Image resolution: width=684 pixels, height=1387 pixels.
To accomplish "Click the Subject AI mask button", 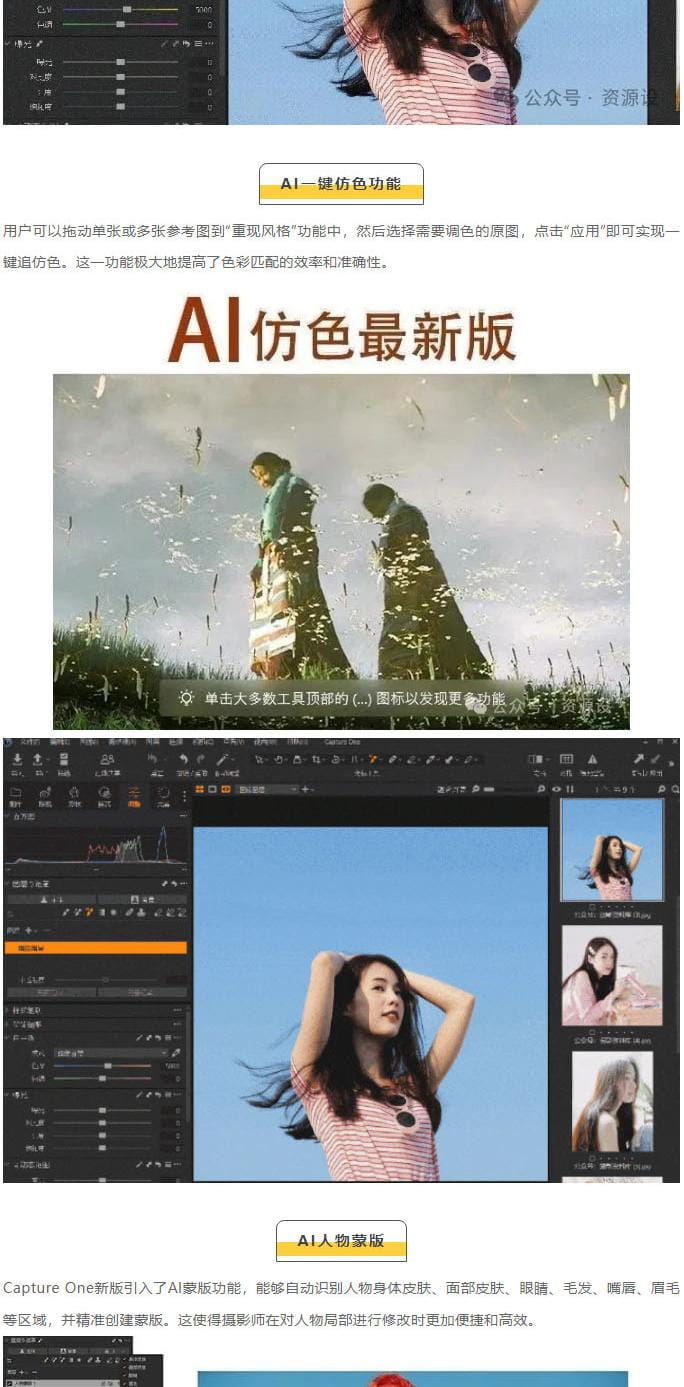I will 51,899.
